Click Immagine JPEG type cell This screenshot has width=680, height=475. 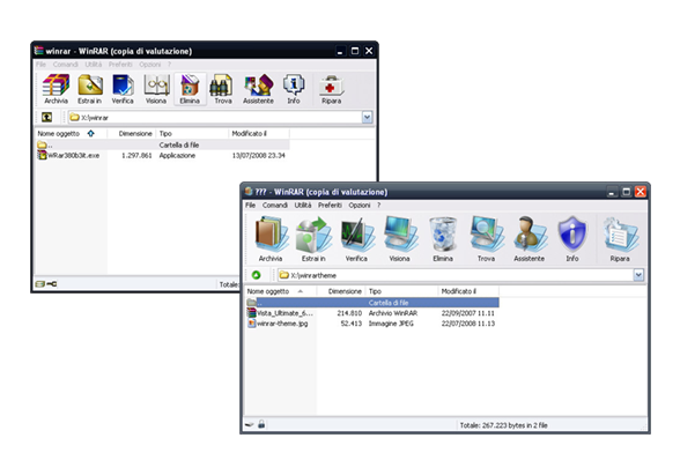pyautogui.click(x=391, y=324)
